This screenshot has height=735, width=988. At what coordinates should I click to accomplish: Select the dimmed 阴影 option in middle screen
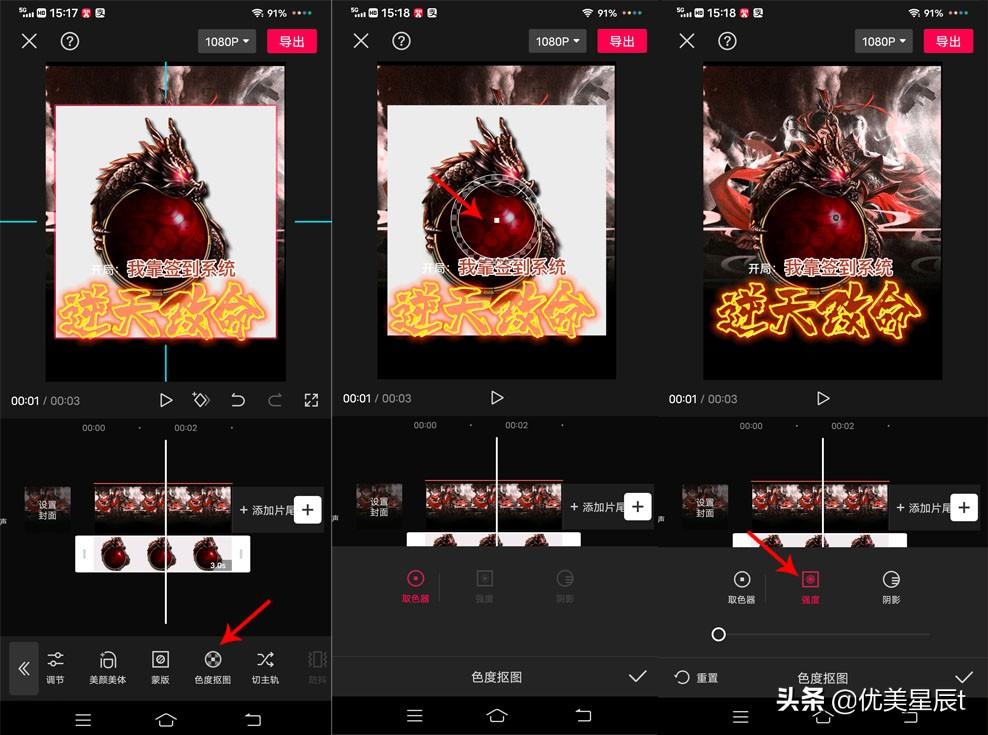pyautogui.click(x=565, y=586)
